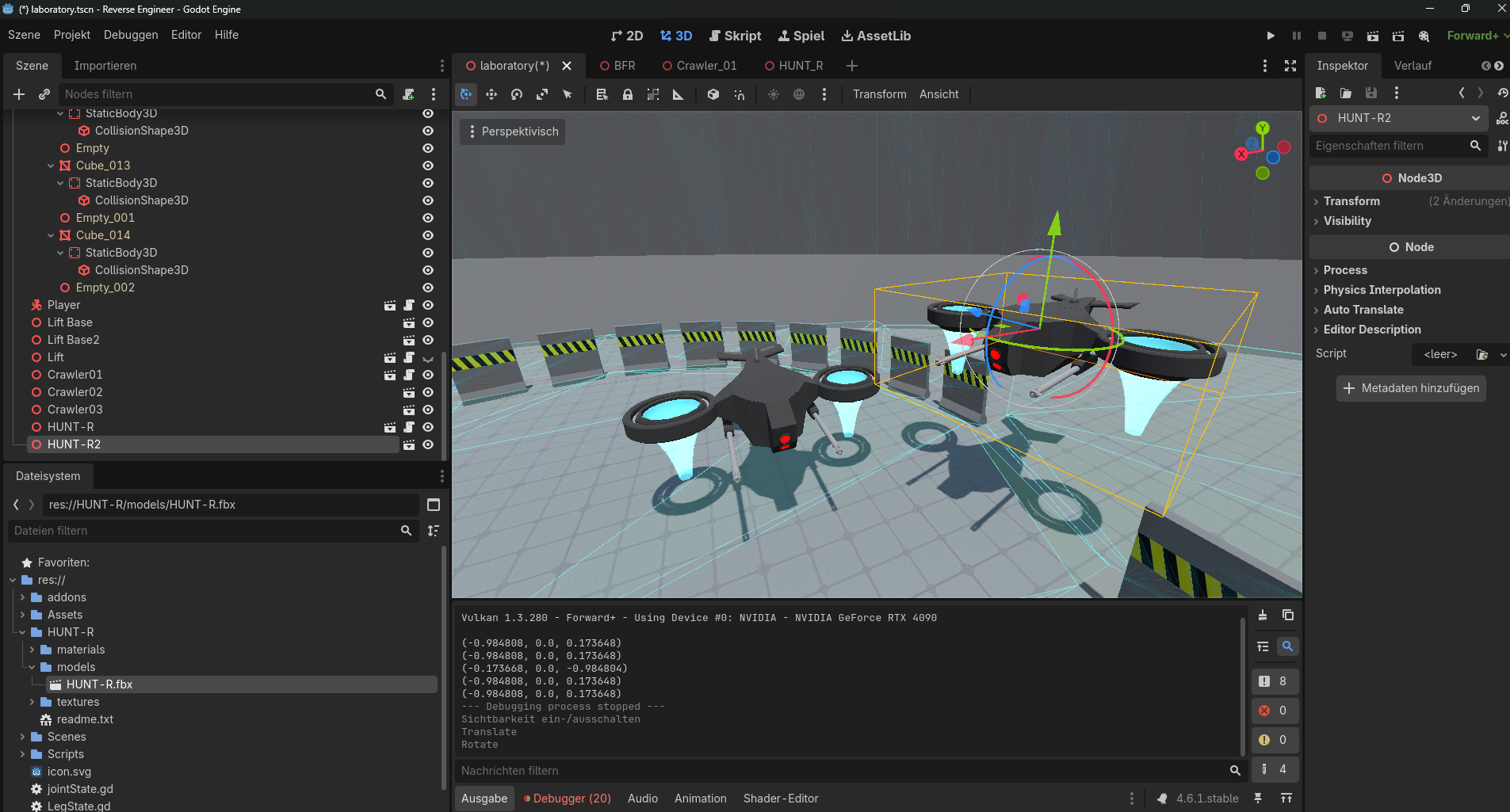
Task: Toggle the filesystem split view icon
Action: (434, 505)
